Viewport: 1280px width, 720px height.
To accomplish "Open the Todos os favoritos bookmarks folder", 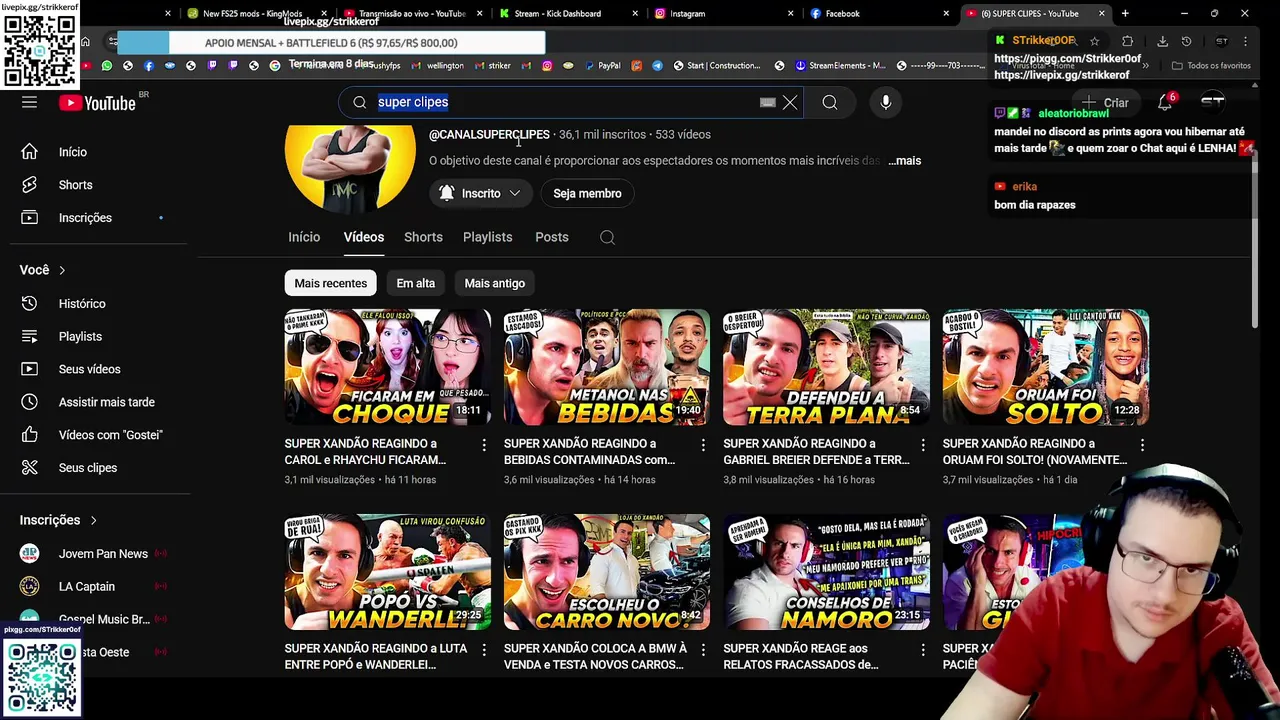I will point(1211,66).
